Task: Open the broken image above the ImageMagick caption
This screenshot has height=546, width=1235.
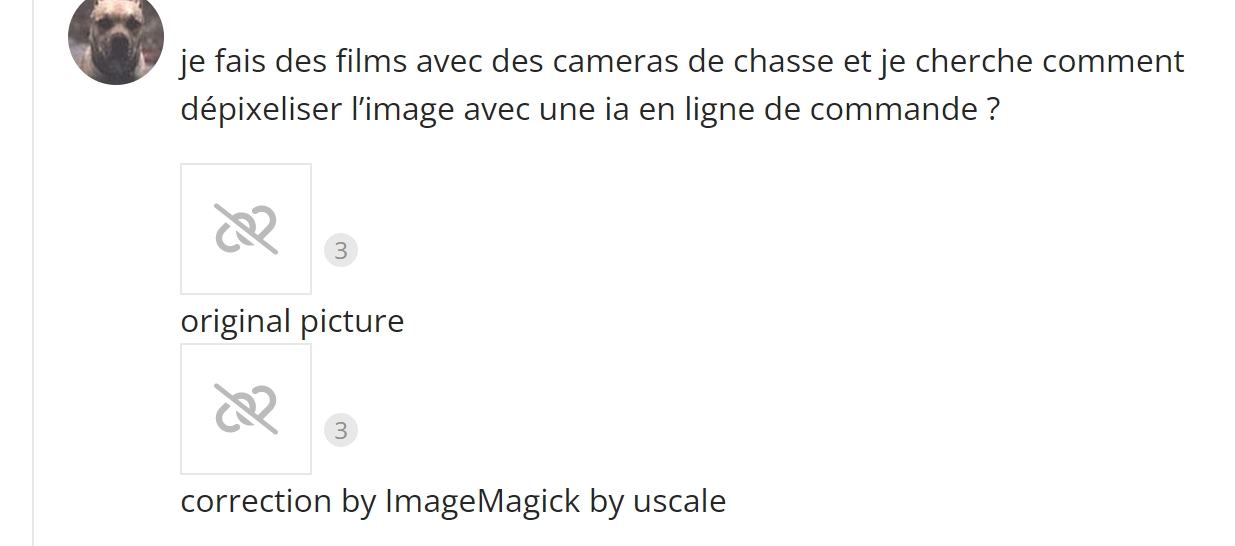Action: (246, 409)
